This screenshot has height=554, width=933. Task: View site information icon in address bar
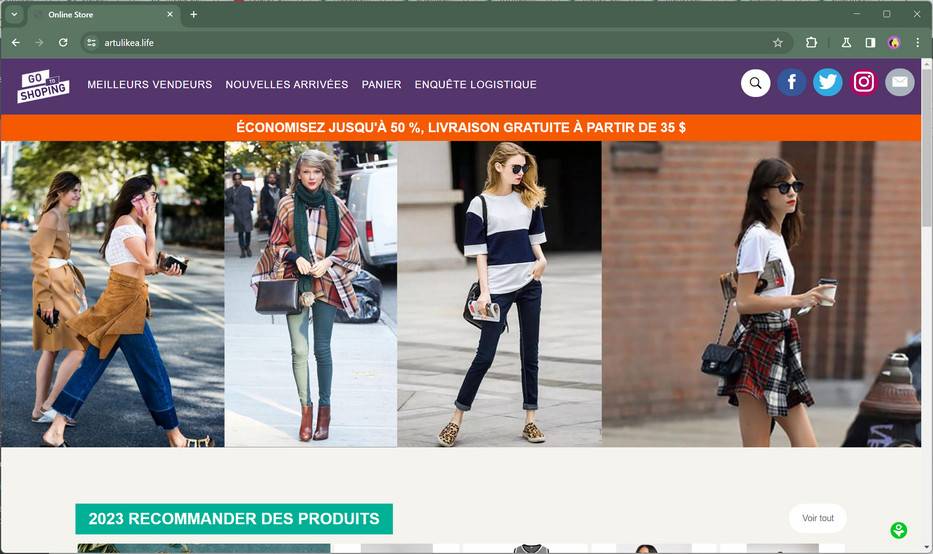(91, 43)
